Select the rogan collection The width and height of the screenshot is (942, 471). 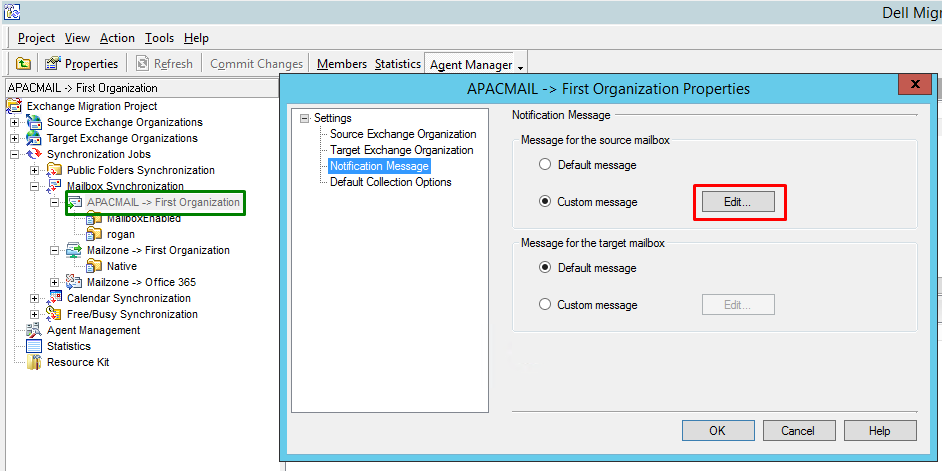[x=121, y=234]
